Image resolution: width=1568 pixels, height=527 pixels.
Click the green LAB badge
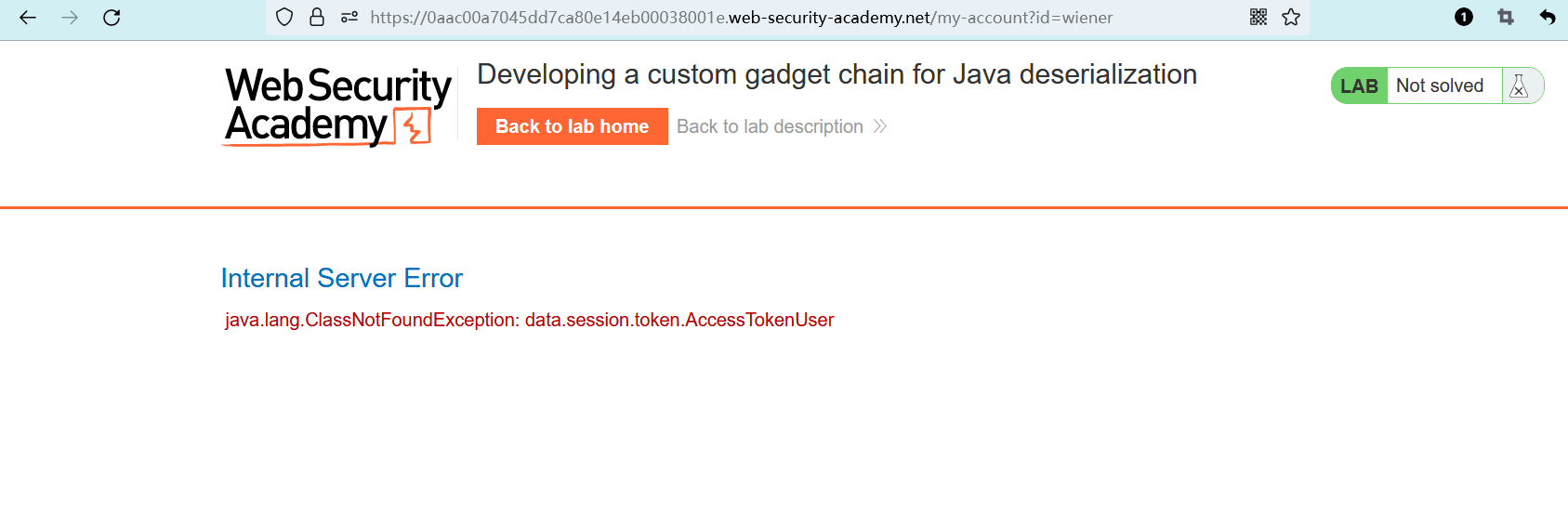1359,86
